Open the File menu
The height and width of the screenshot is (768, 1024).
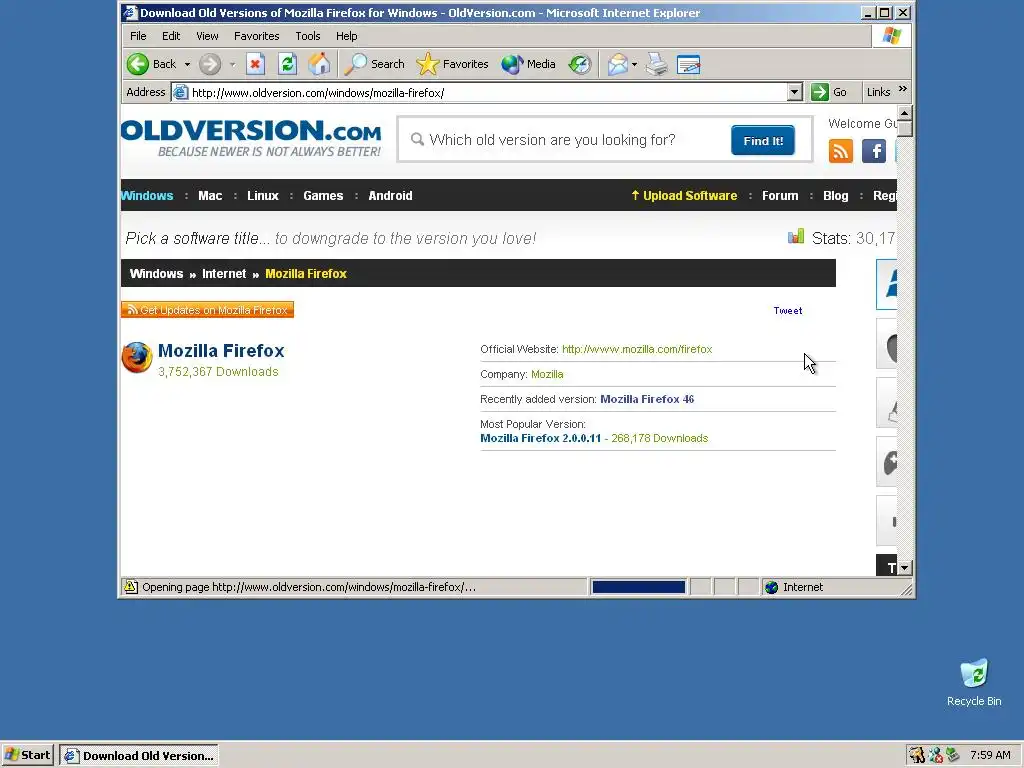click(138, 36)
